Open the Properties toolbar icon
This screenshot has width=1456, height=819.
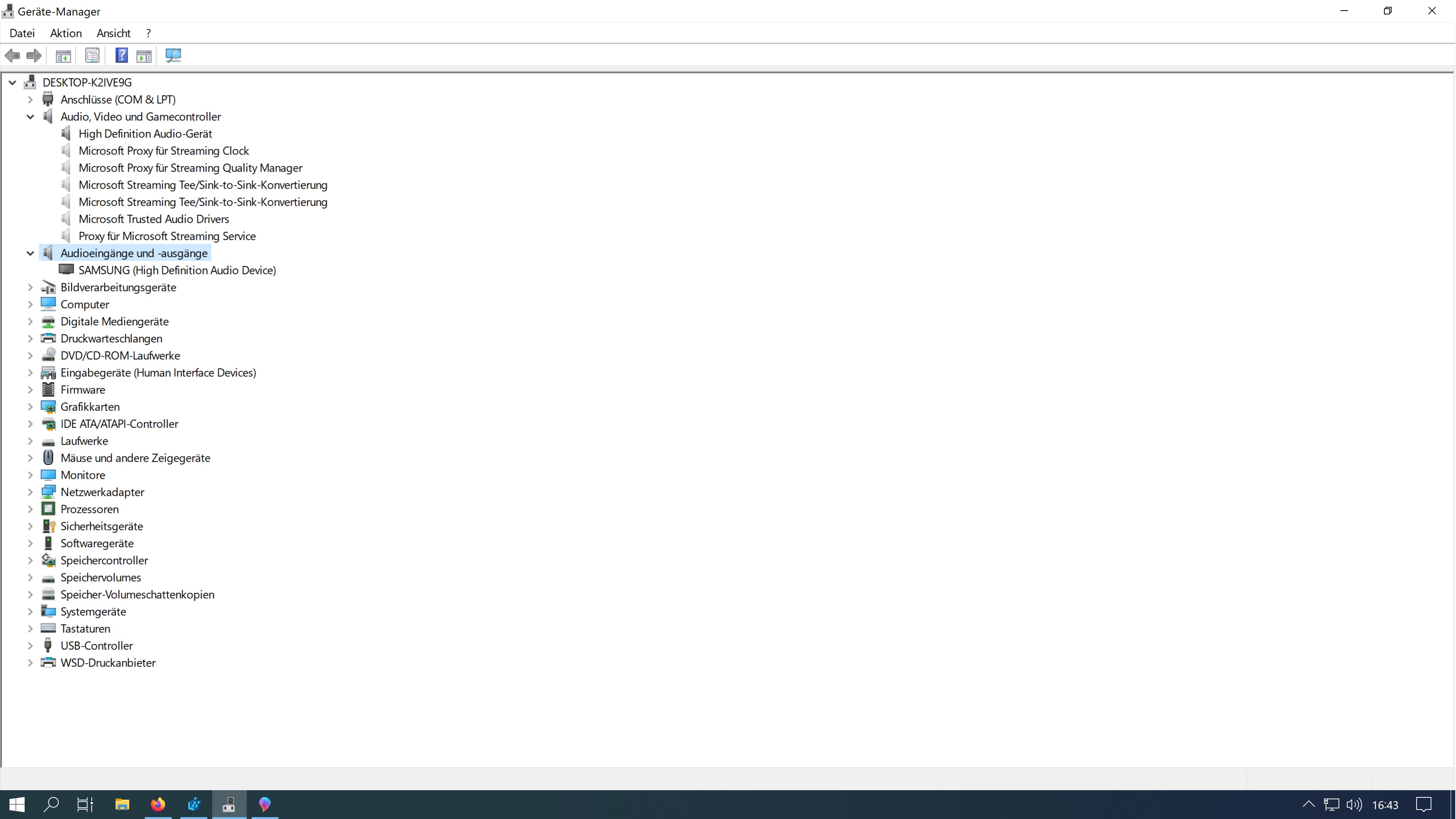(91, 55)
